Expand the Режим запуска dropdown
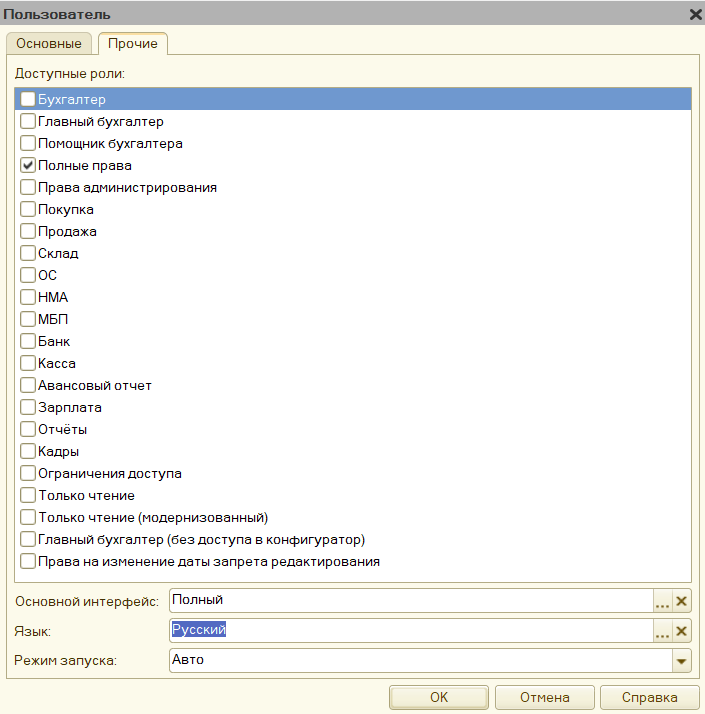This screenshot has width=705, height=714. coord(682,661)
